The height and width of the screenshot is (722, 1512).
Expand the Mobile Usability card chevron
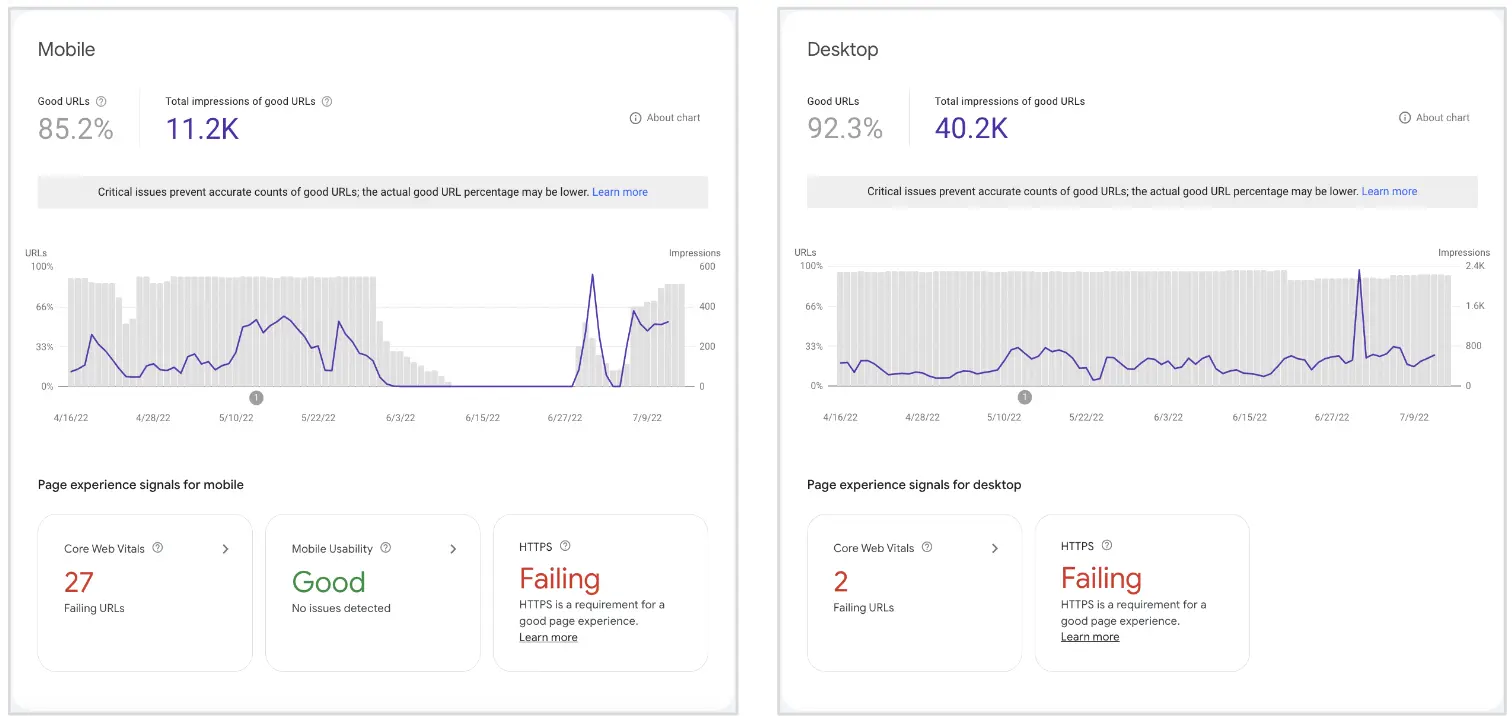[453, 548]
